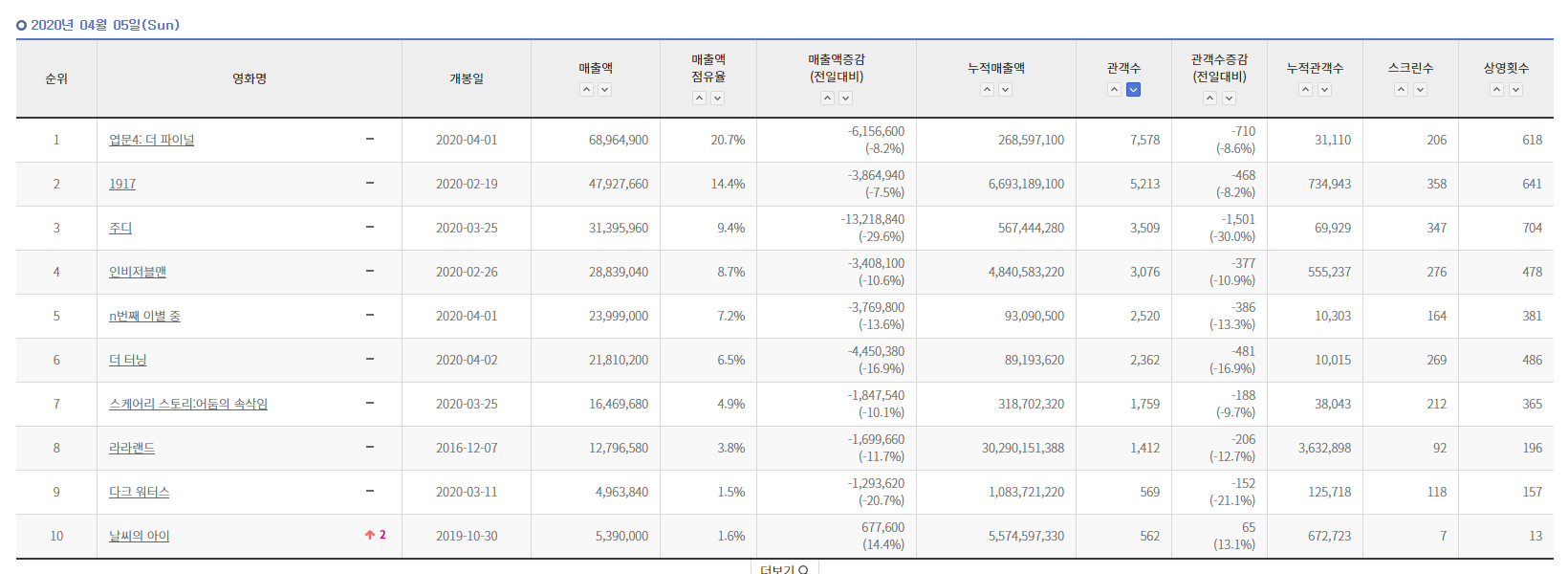Open the 1917 movie link
The width and height of the screenshot is (1568, 574).
pyautogui.click(x=122, y=184)
